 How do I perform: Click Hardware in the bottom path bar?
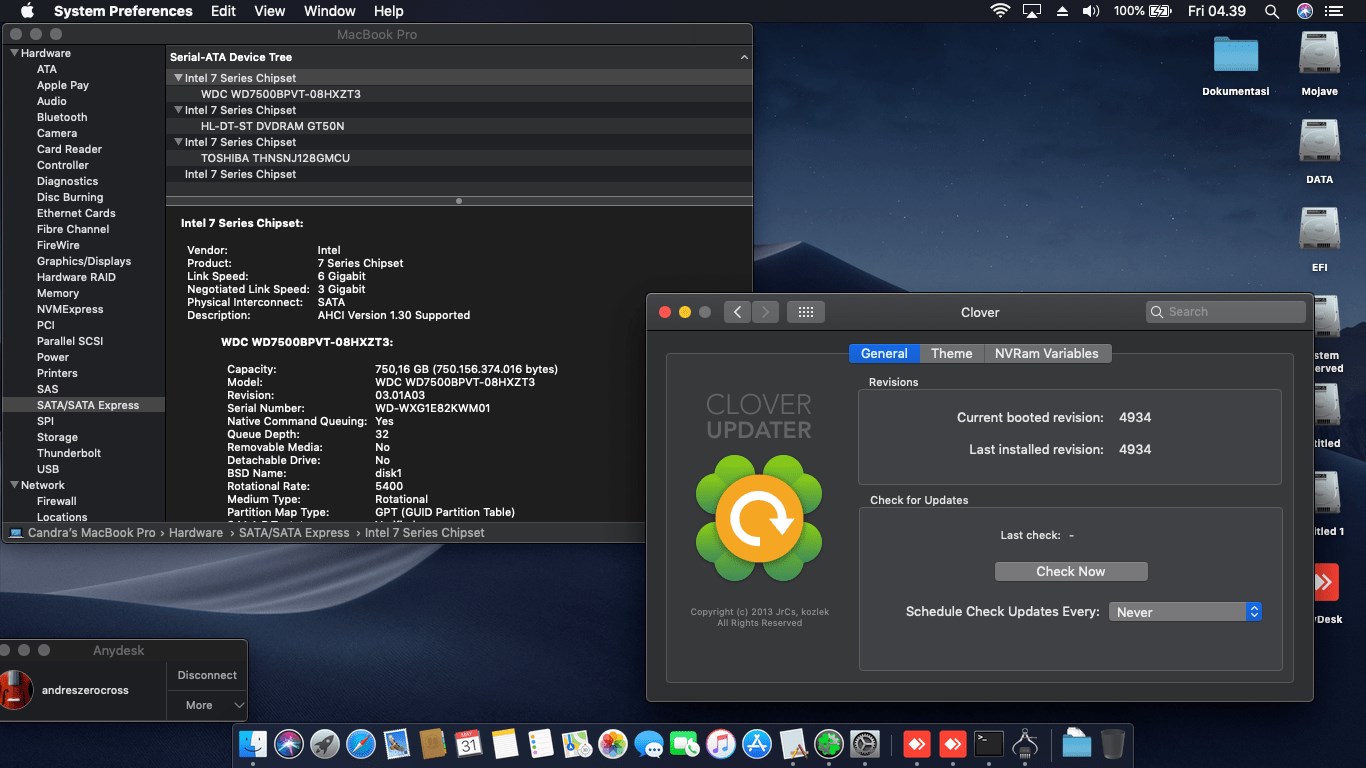(196, 533)
